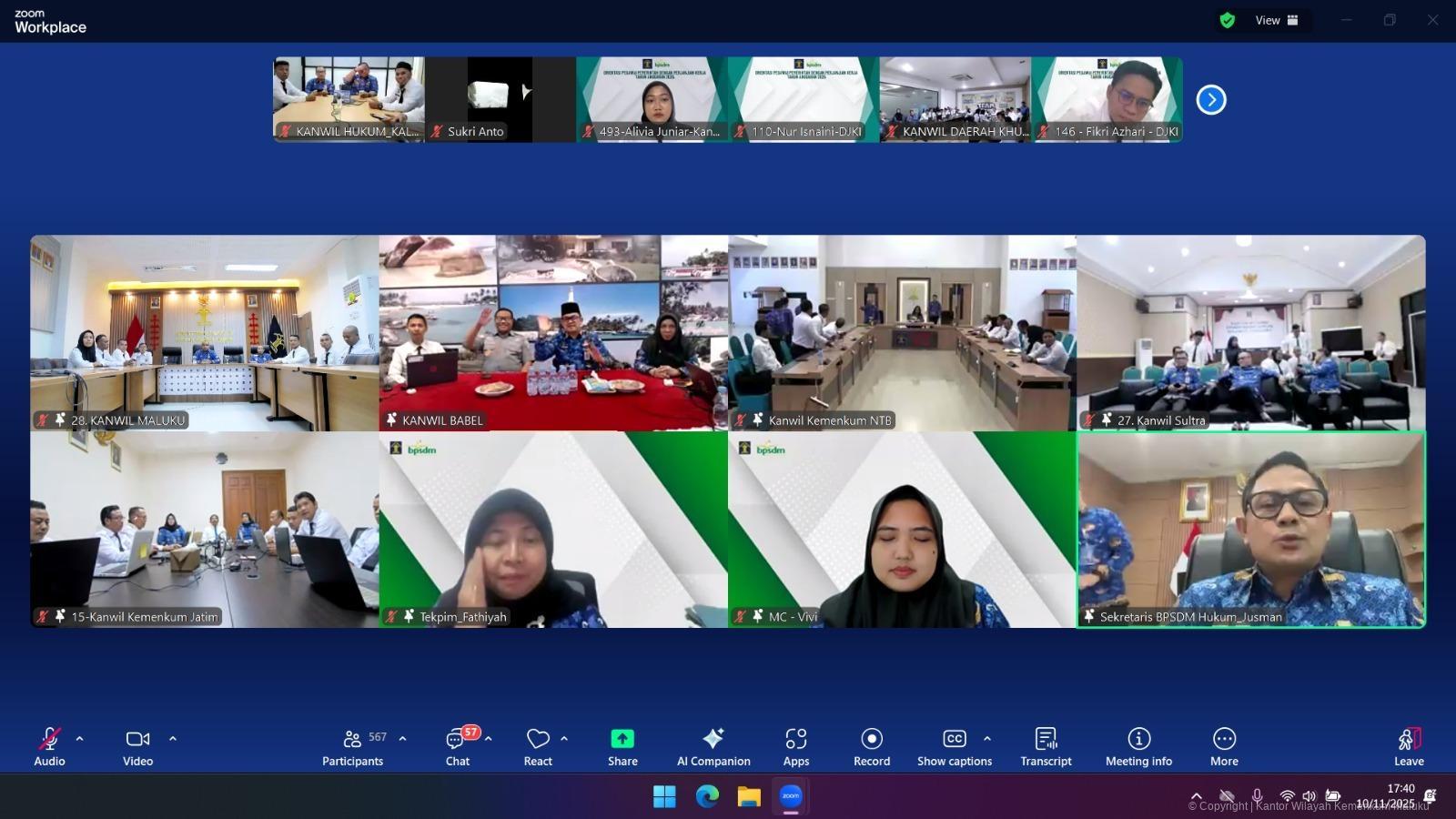This screenshot has width=1456, height=819.
Task: Open the Chat panel
Action: 457,746
